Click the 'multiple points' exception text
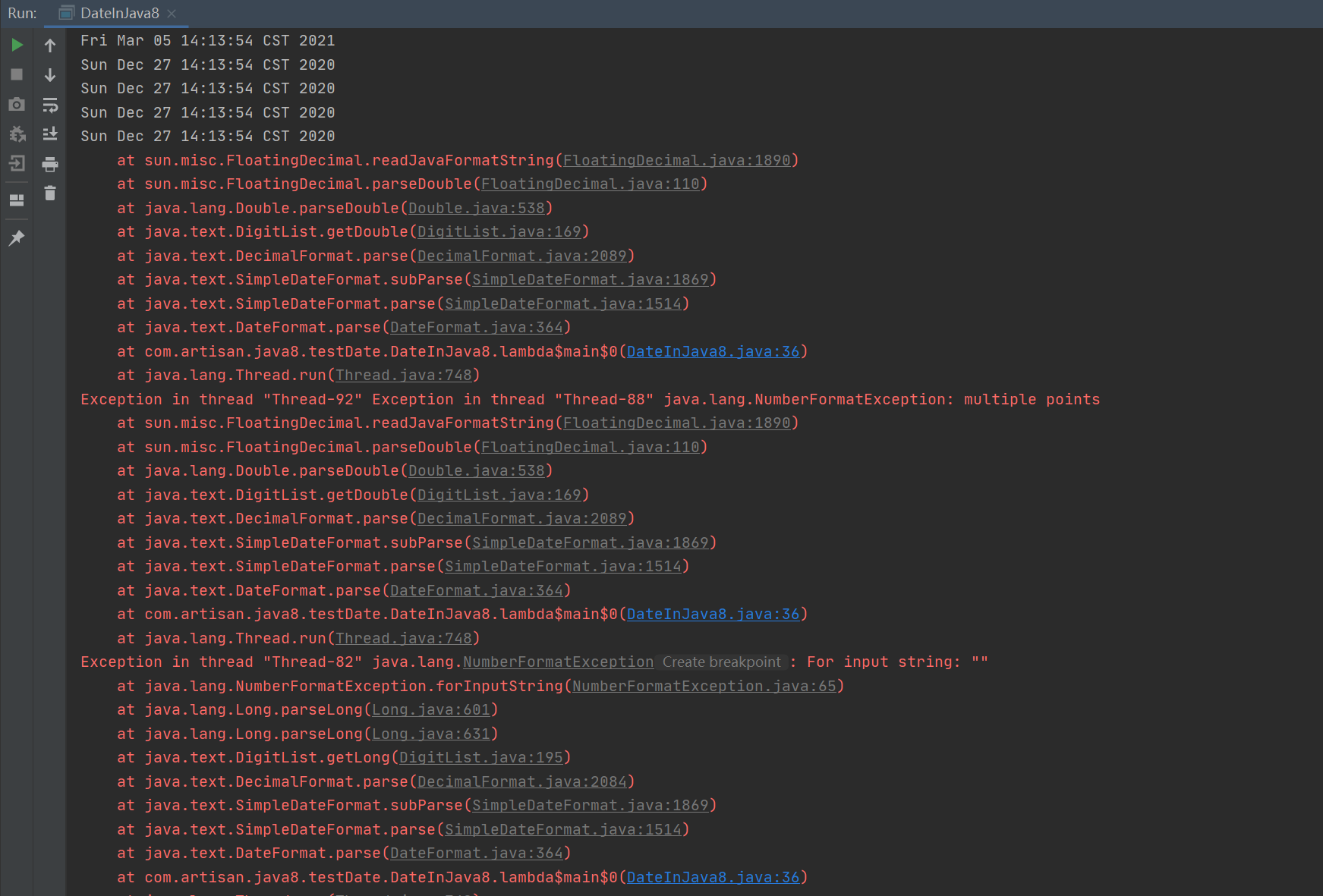 tap(1032, 399)
